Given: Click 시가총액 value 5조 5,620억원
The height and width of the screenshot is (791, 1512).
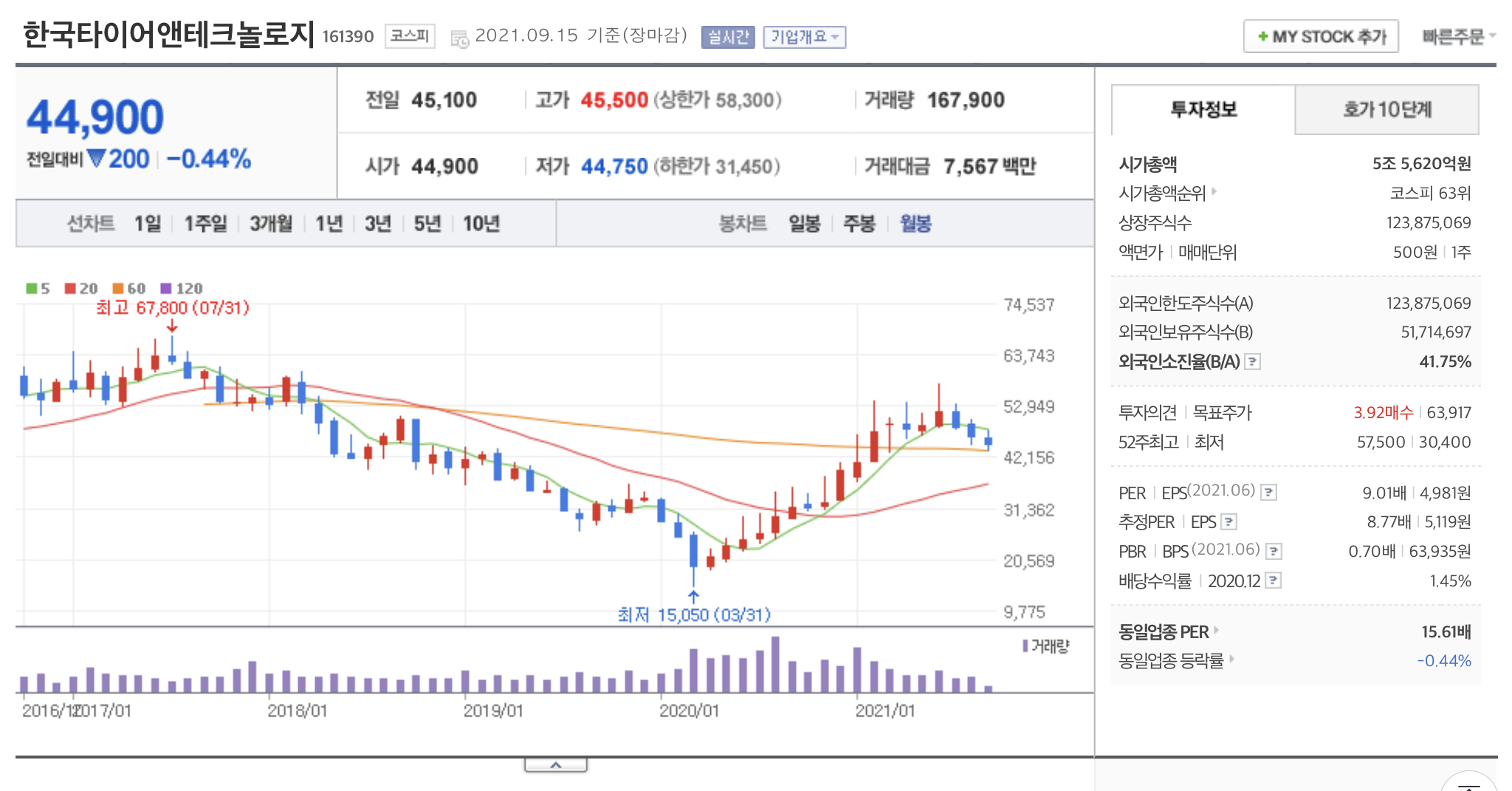Looking at the screenshot, I should click(1422, 163).
